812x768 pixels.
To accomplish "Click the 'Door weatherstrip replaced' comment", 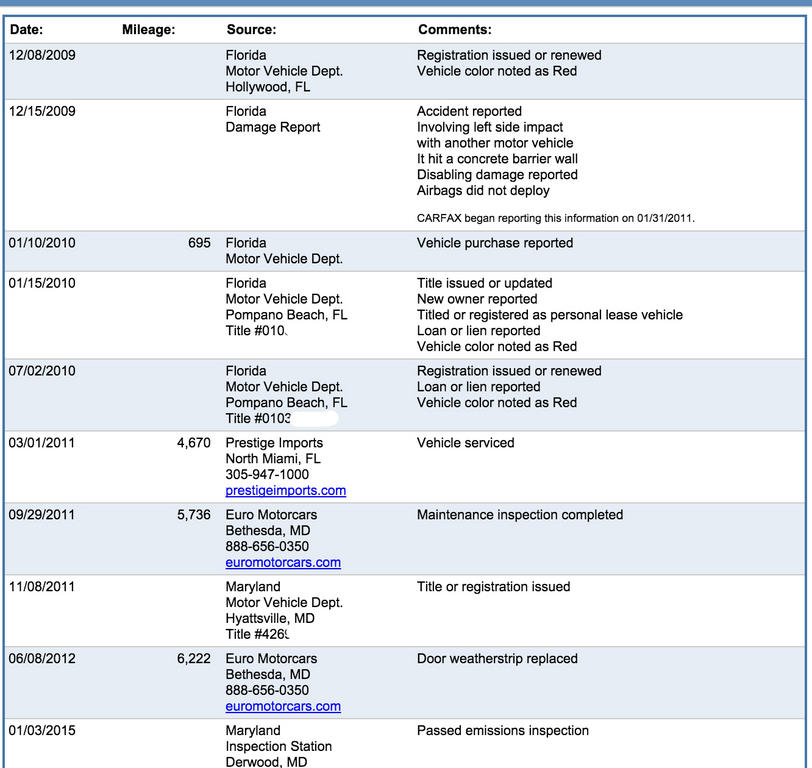I will pyautogui.click(x=497, y=659).
